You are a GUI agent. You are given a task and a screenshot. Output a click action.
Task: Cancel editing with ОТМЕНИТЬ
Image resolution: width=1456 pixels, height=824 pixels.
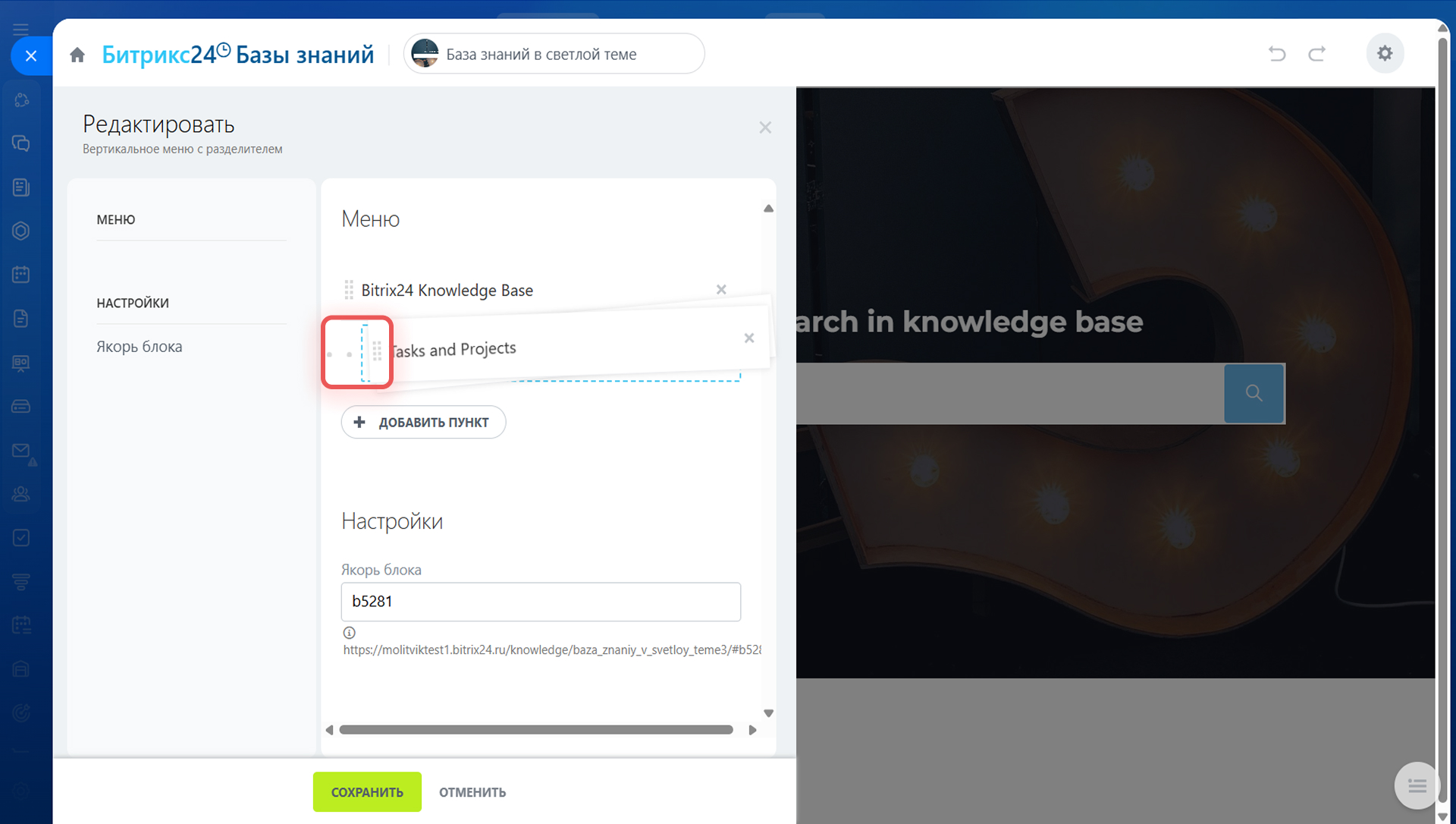click(472, 792)
